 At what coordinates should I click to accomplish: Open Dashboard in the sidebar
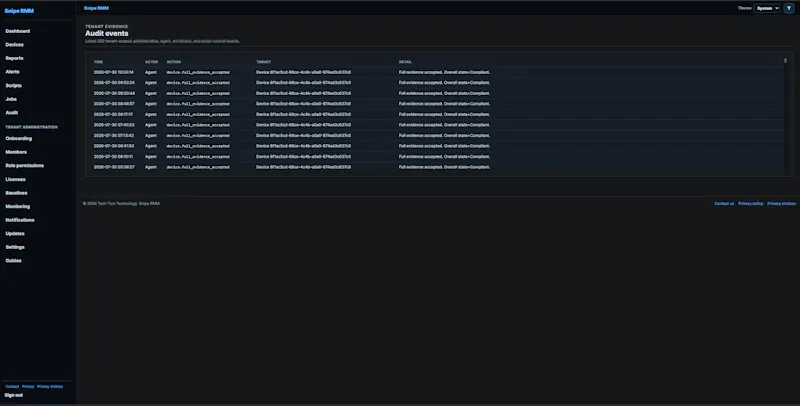click(x=18, y=31)
